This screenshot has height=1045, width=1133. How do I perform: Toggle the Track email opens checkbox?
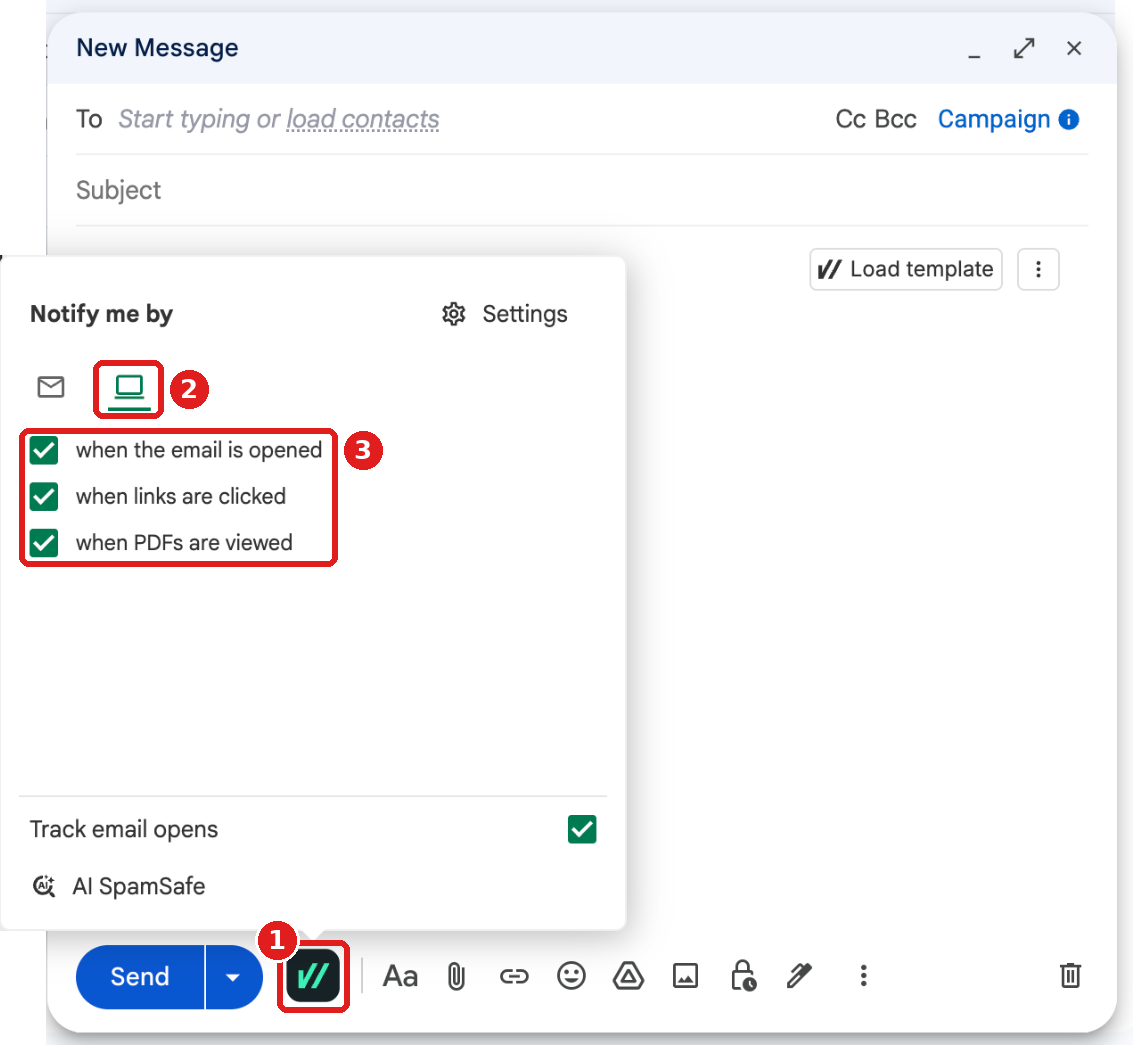[x=582, y=829]
